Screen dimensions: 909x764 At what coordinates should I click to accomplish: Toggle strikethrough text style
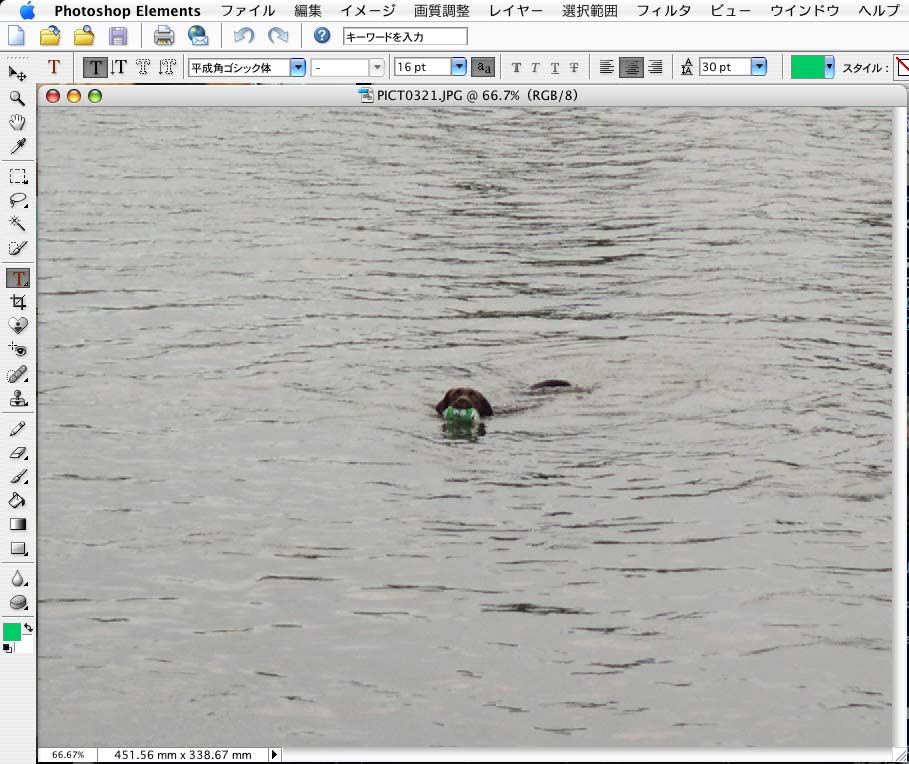coord(574,68)
